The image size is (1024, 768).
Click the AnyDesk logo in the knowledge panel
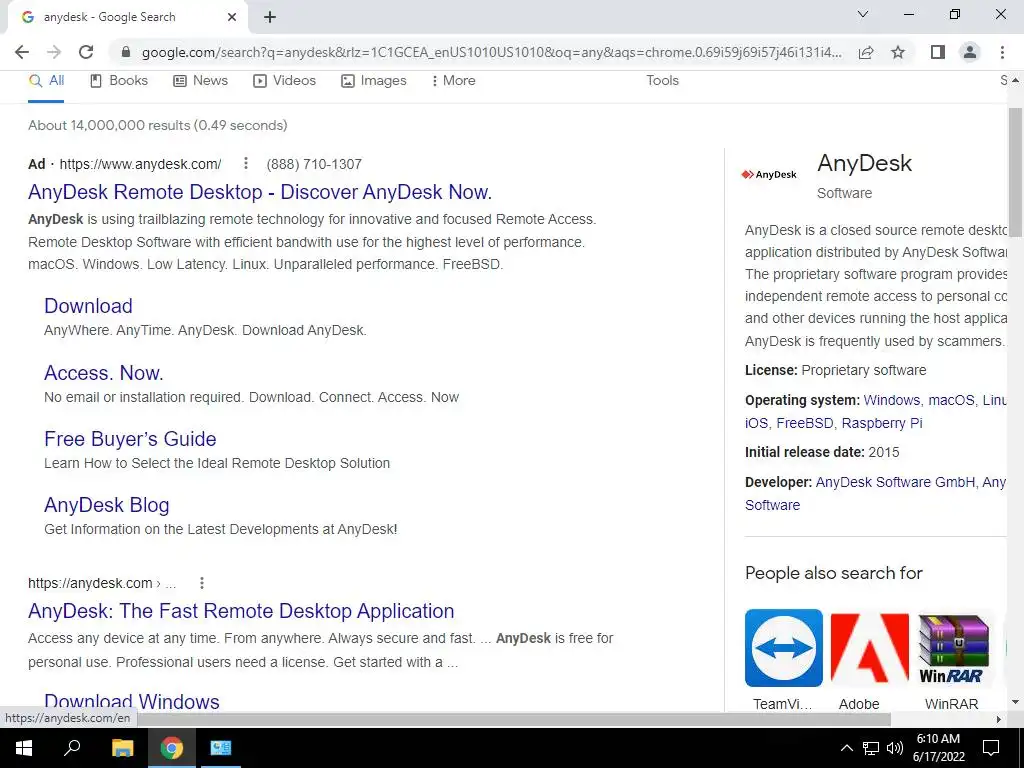[769, 174]
